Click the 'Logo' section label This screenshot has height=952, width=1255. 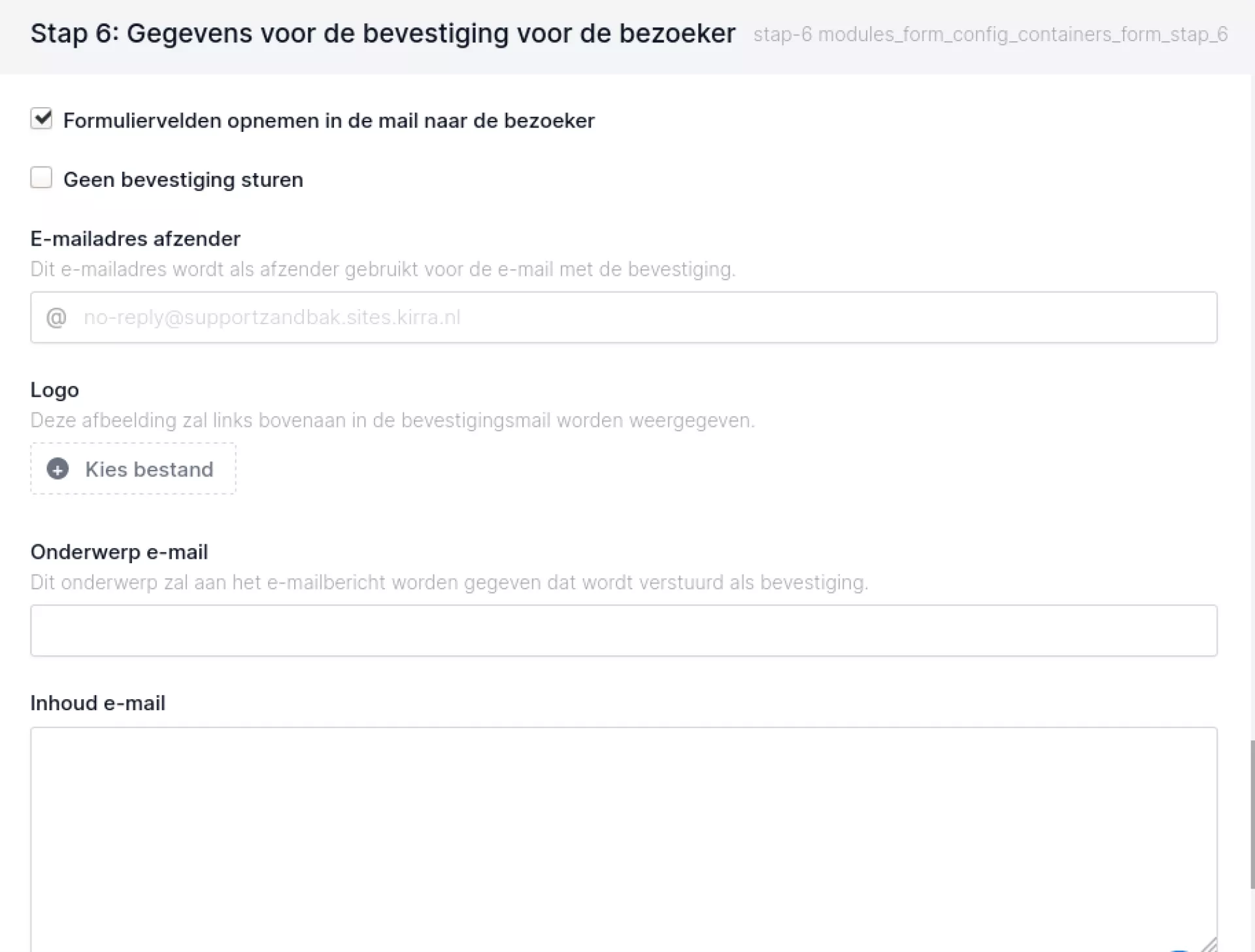click(55, 390)
